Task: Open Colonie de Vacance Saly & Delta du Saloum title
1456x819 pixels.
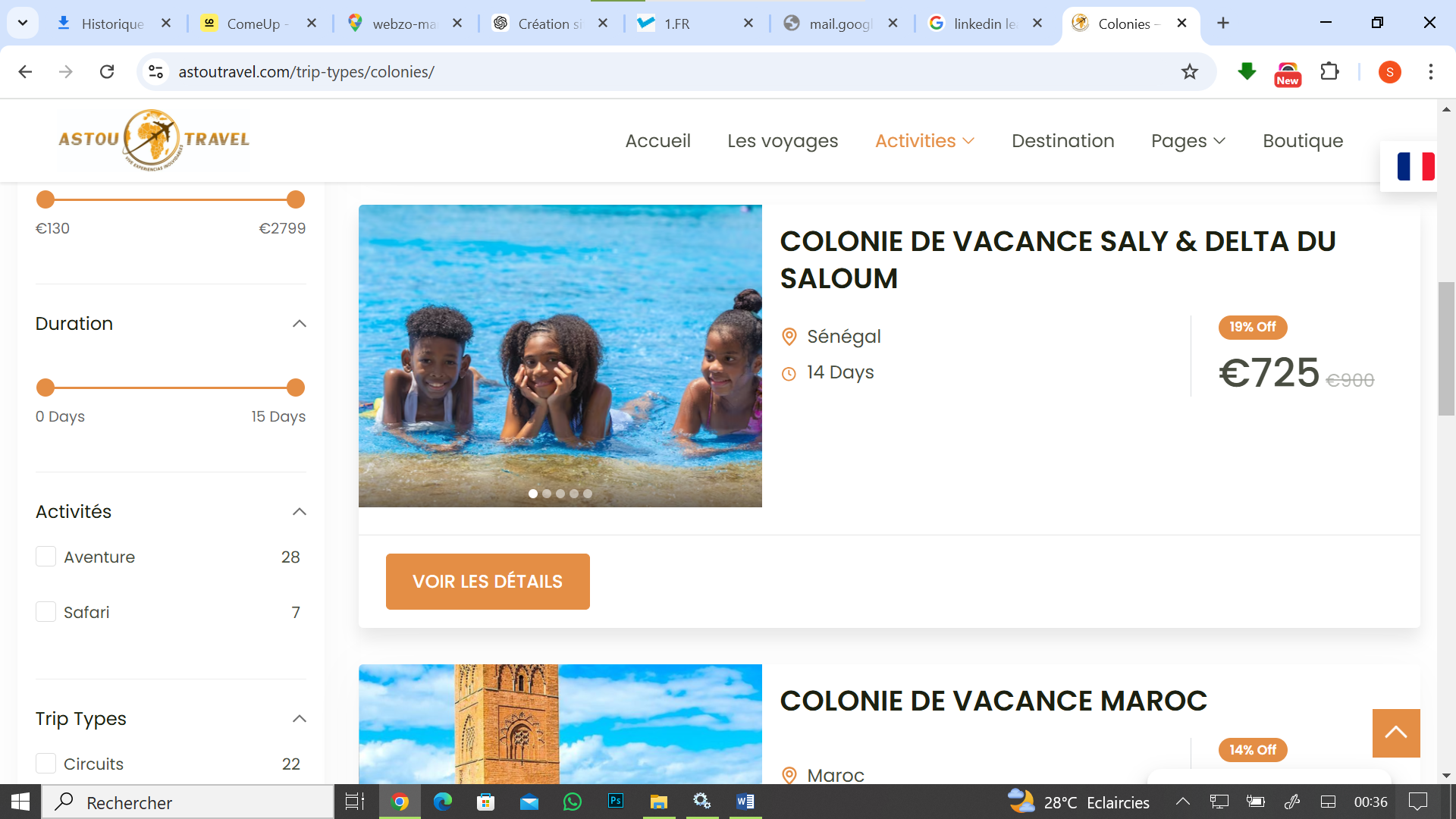Action: coord(1058,259)
